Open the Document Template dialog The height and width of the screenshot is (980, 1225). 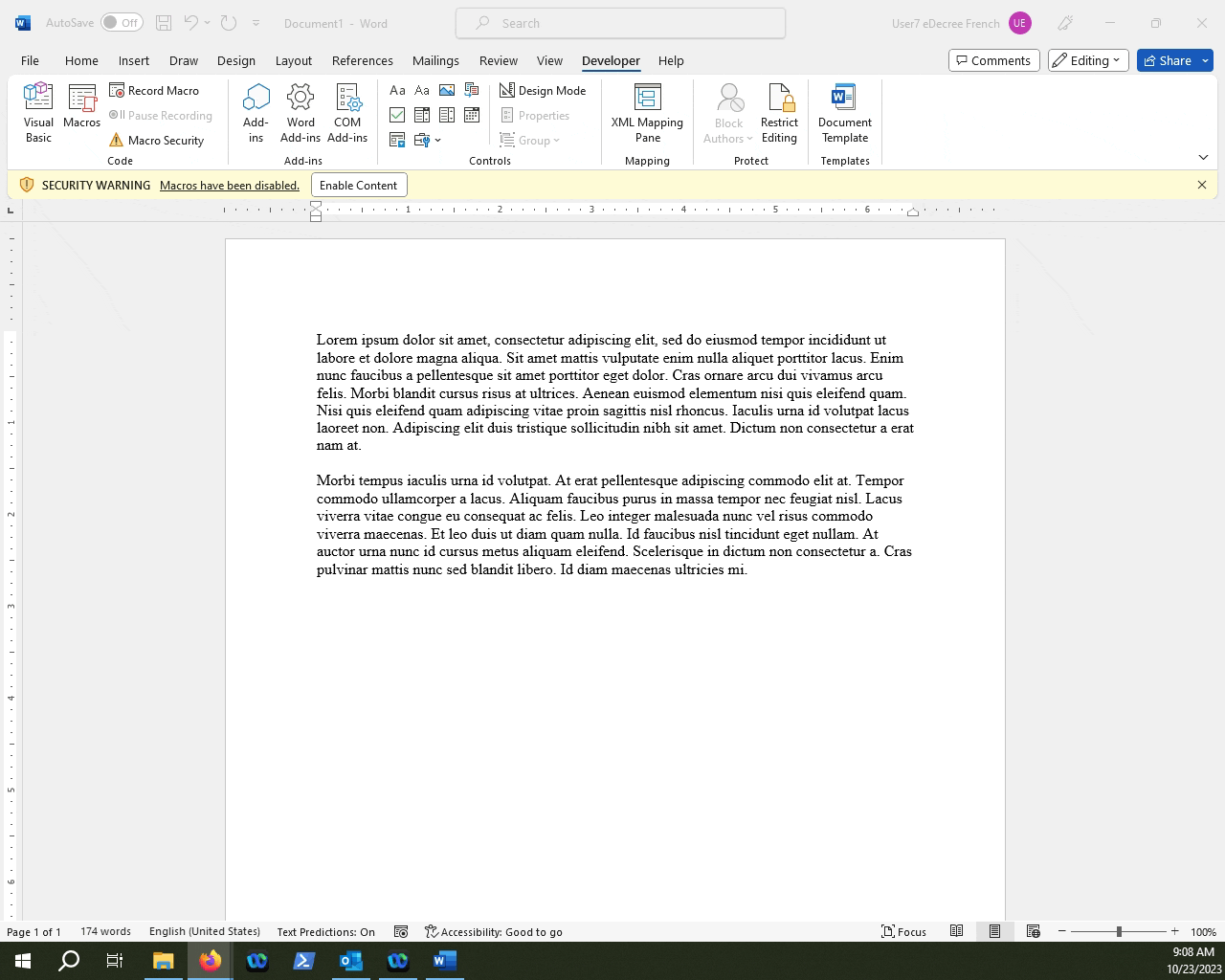pos(844,113)
